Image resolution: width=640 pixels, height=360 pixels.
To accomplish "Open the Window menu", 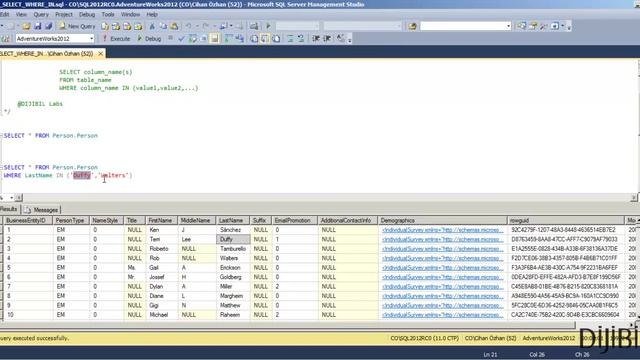I will tap(130, 14).
